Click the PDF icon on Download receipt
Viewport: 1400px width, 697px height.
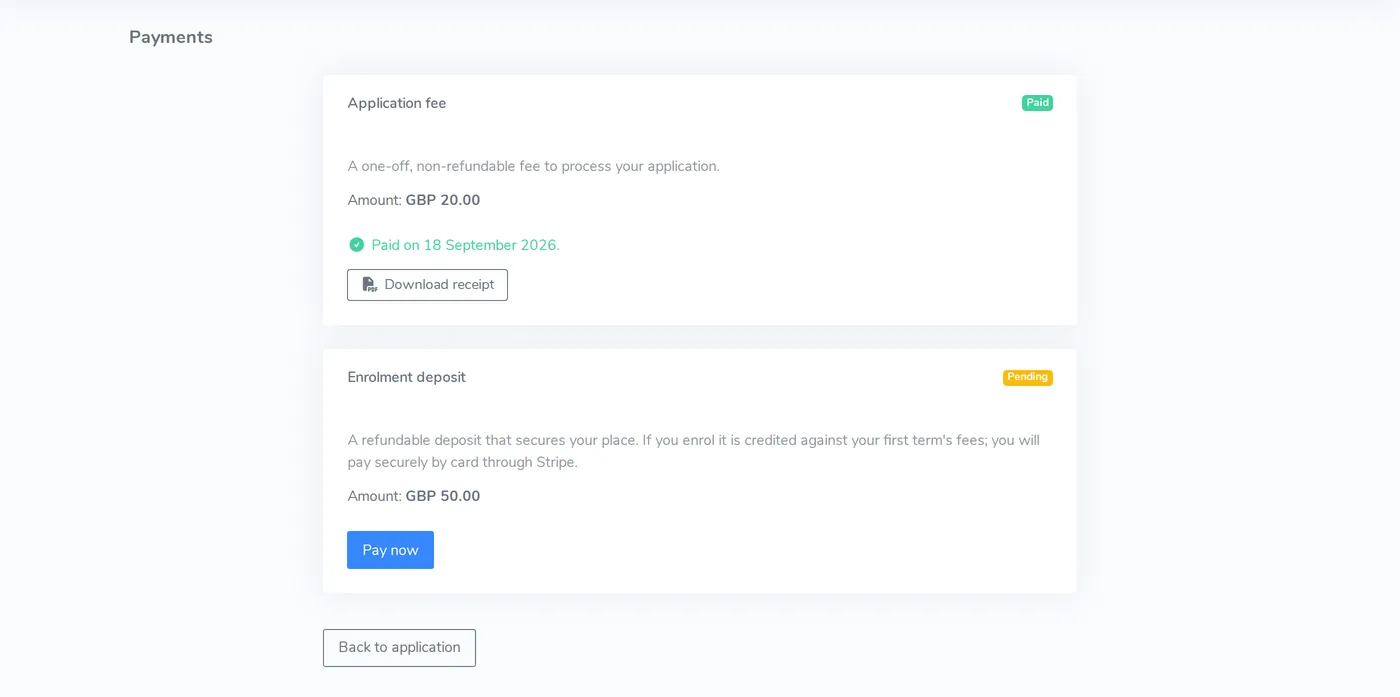(369, 285)
